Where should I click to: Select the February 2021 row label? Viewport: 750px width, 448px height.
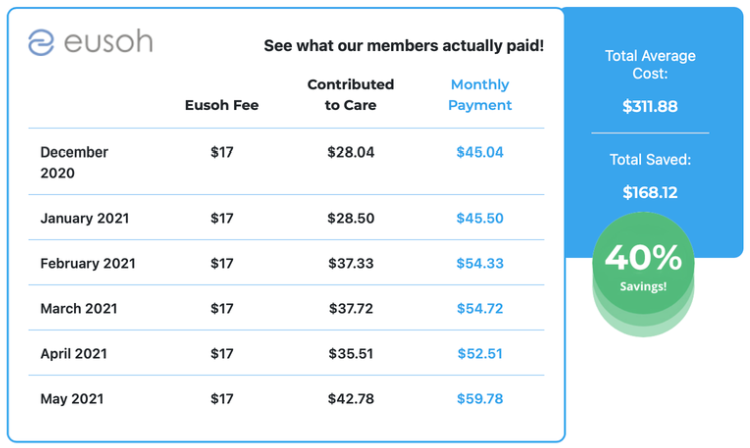click(88, 264)
